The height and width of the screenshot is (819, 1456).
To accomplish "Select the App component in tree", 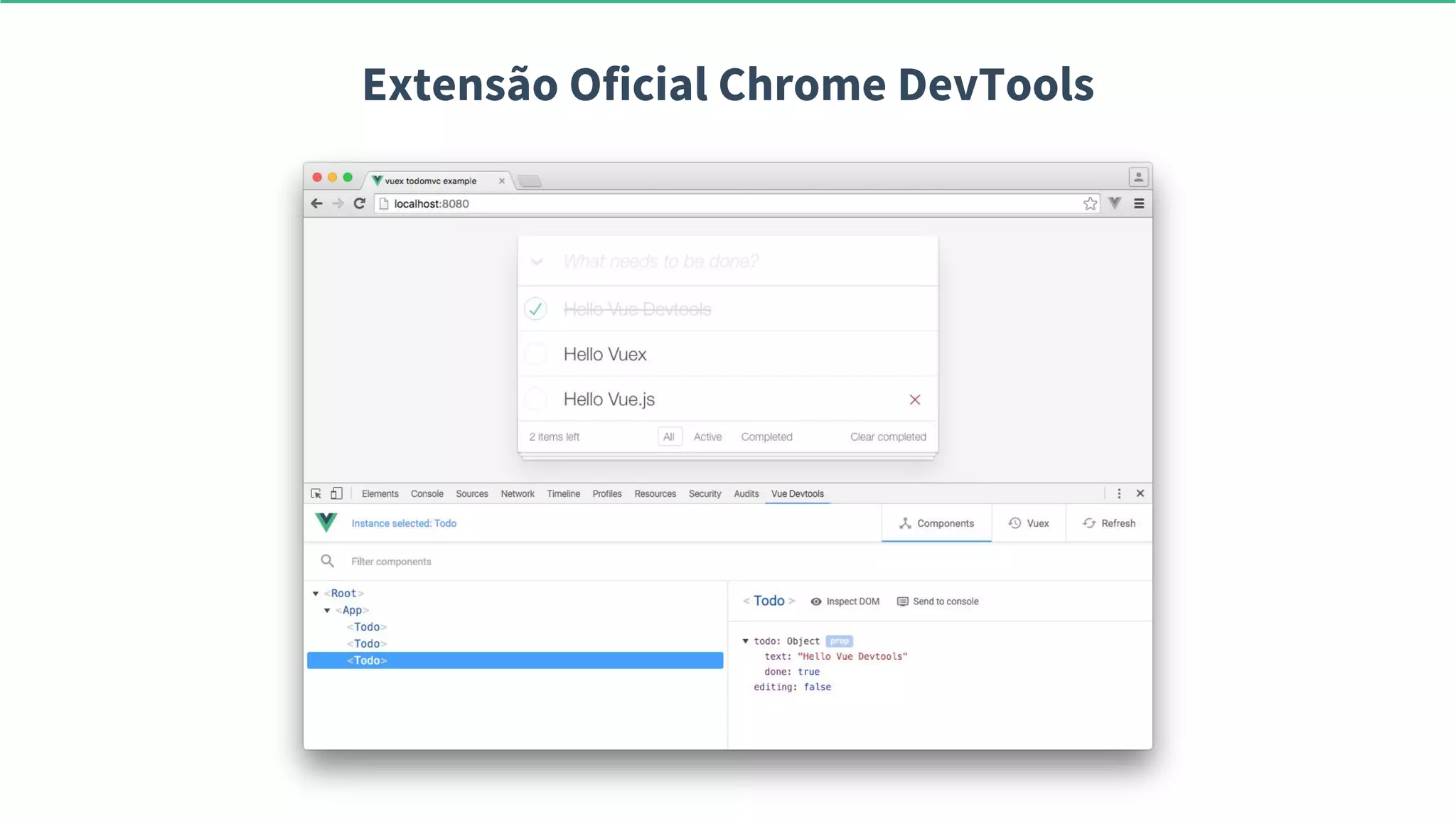I will tap(352, 610).
